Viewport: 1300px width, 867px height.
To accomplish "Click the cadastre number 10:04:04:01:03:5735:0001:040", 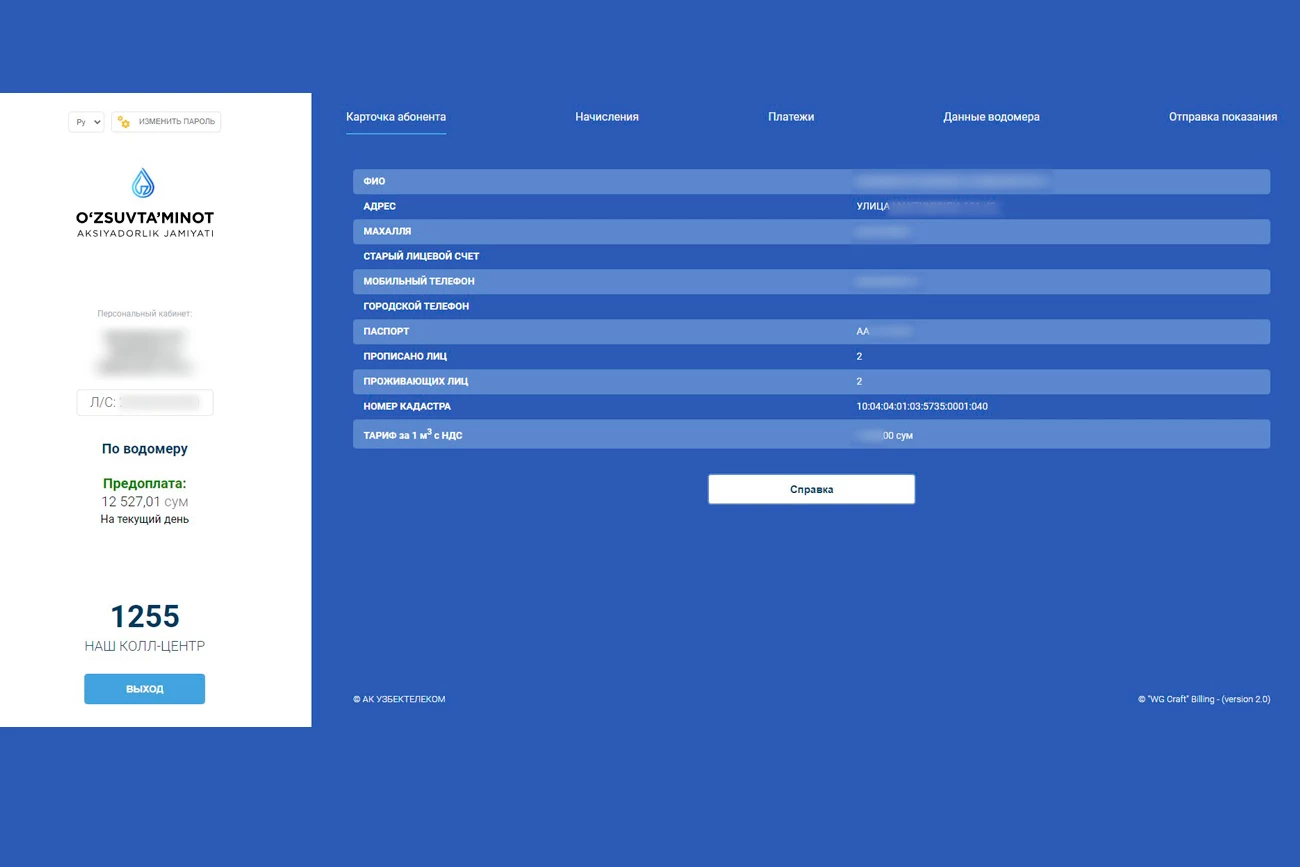I will pos(922,406).
